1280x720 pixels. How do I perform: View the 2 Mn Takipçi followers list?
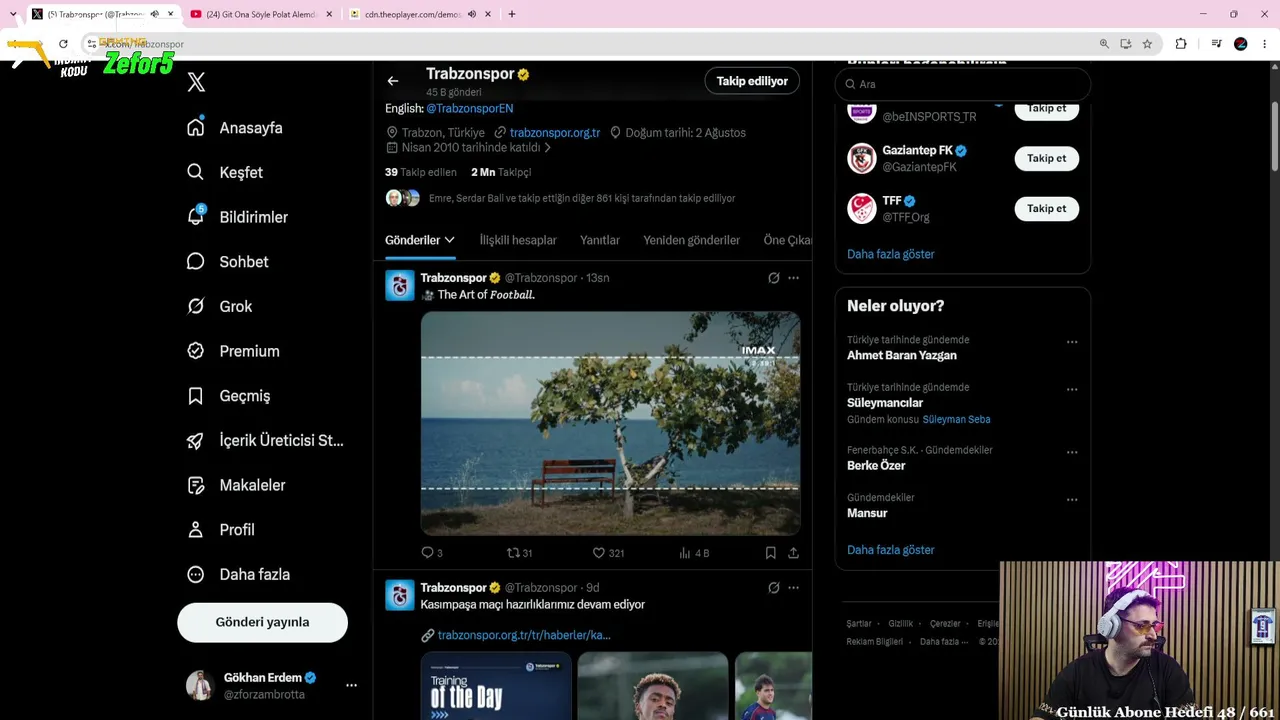pyautogui.click(x=501, y=172)
